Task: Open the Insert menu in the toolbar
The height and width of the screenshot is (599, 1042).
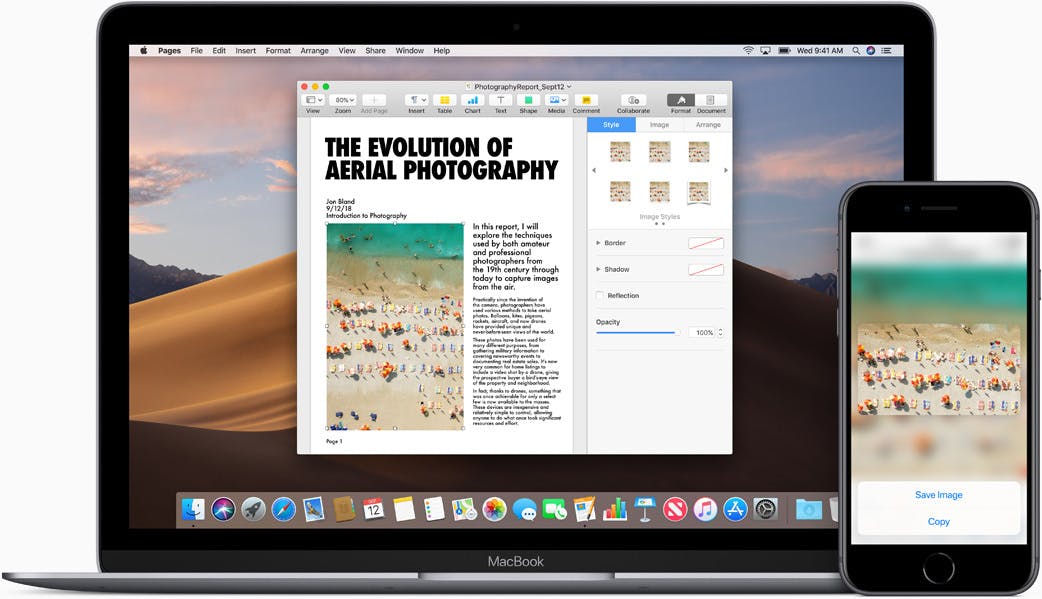Action: tap(417, 100)
